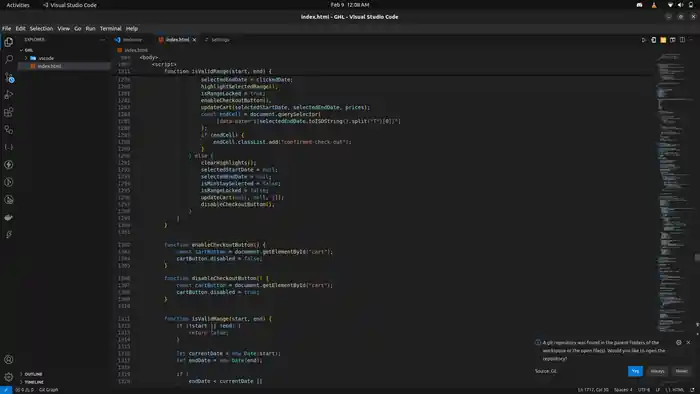The height and width of the screenshot is (394, 700).
Task: Click Activities in the top bar
Action: tap(18, 5)
